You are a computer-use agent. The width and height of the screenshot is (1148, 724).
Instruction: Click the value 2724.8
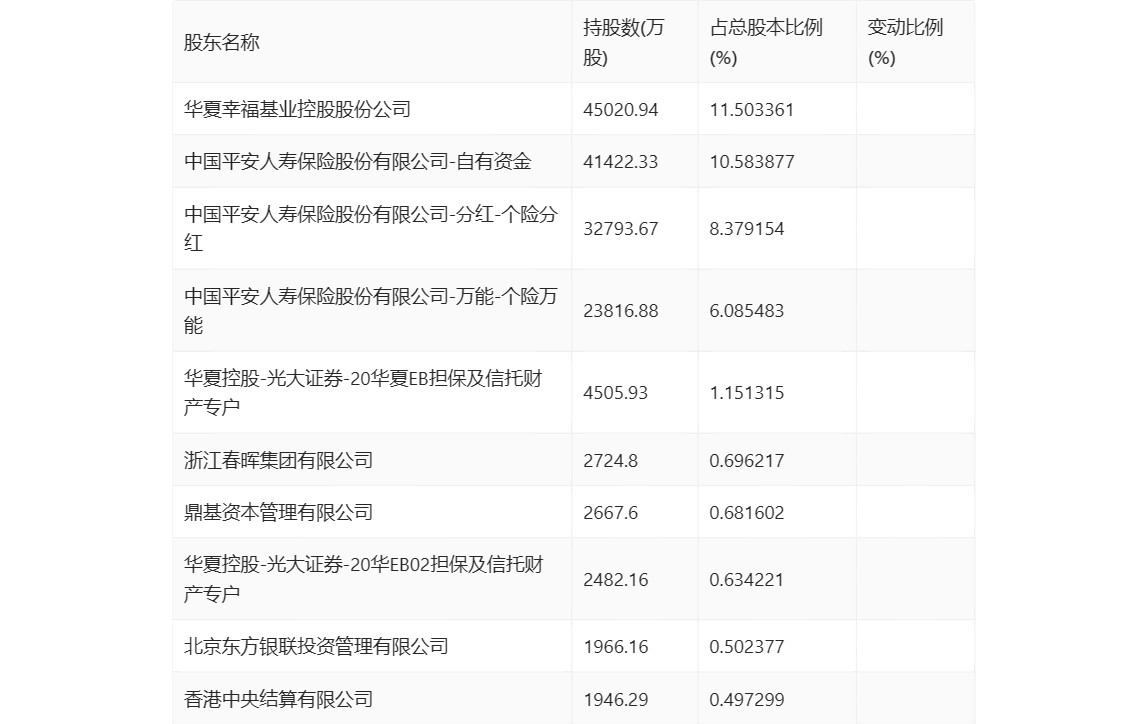[610, 460]
